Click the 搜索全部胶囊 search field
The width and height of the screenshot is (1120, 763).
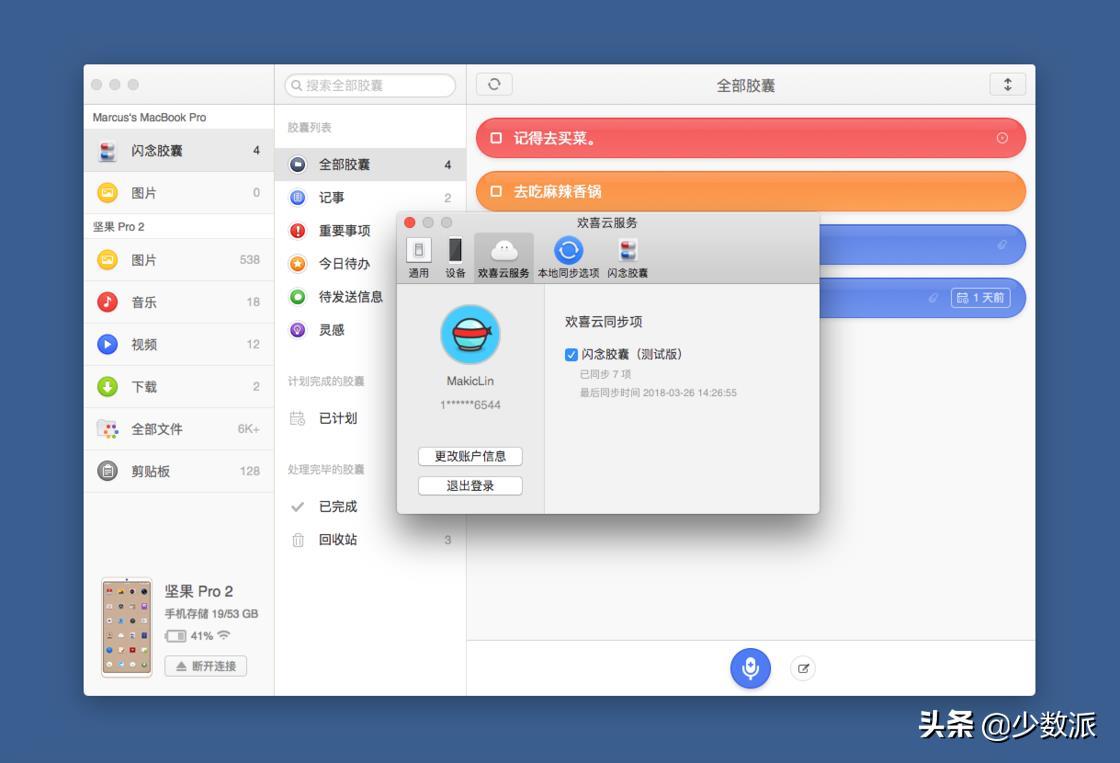pyautogui.click(x=370, y=86)
